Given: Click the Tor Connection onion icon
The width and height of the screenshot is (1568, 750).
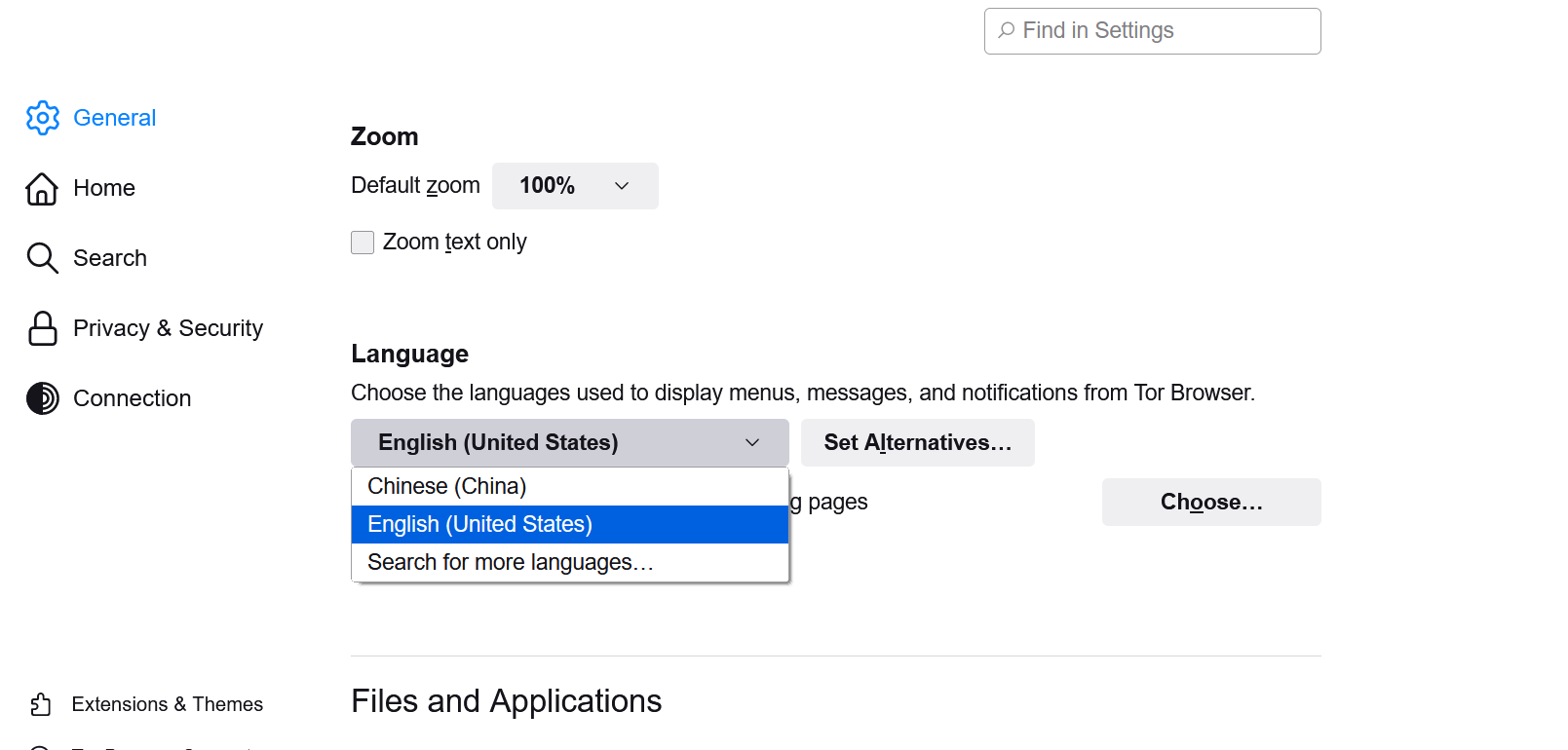Looking at the screenshot, I should 42,398.
